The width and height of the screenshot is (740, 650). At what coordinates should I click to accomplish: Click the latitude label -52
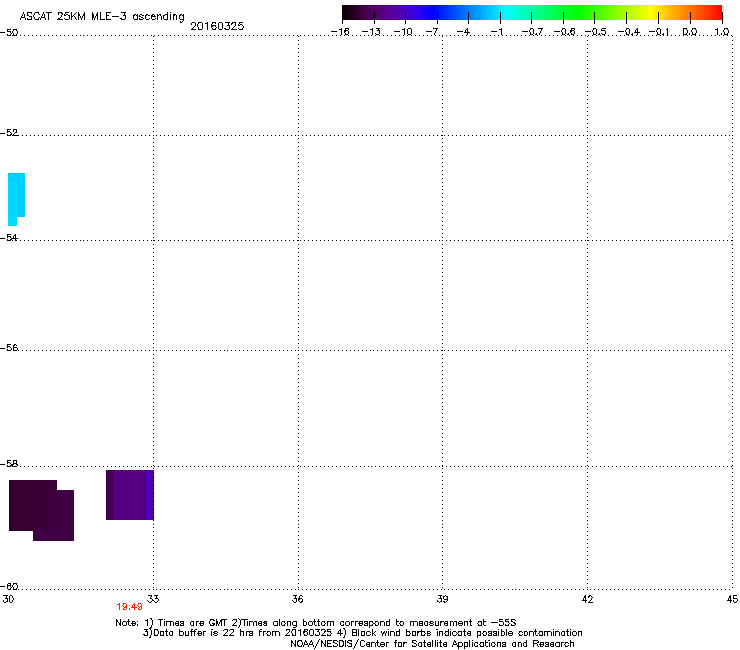click(x=9, y=133)
